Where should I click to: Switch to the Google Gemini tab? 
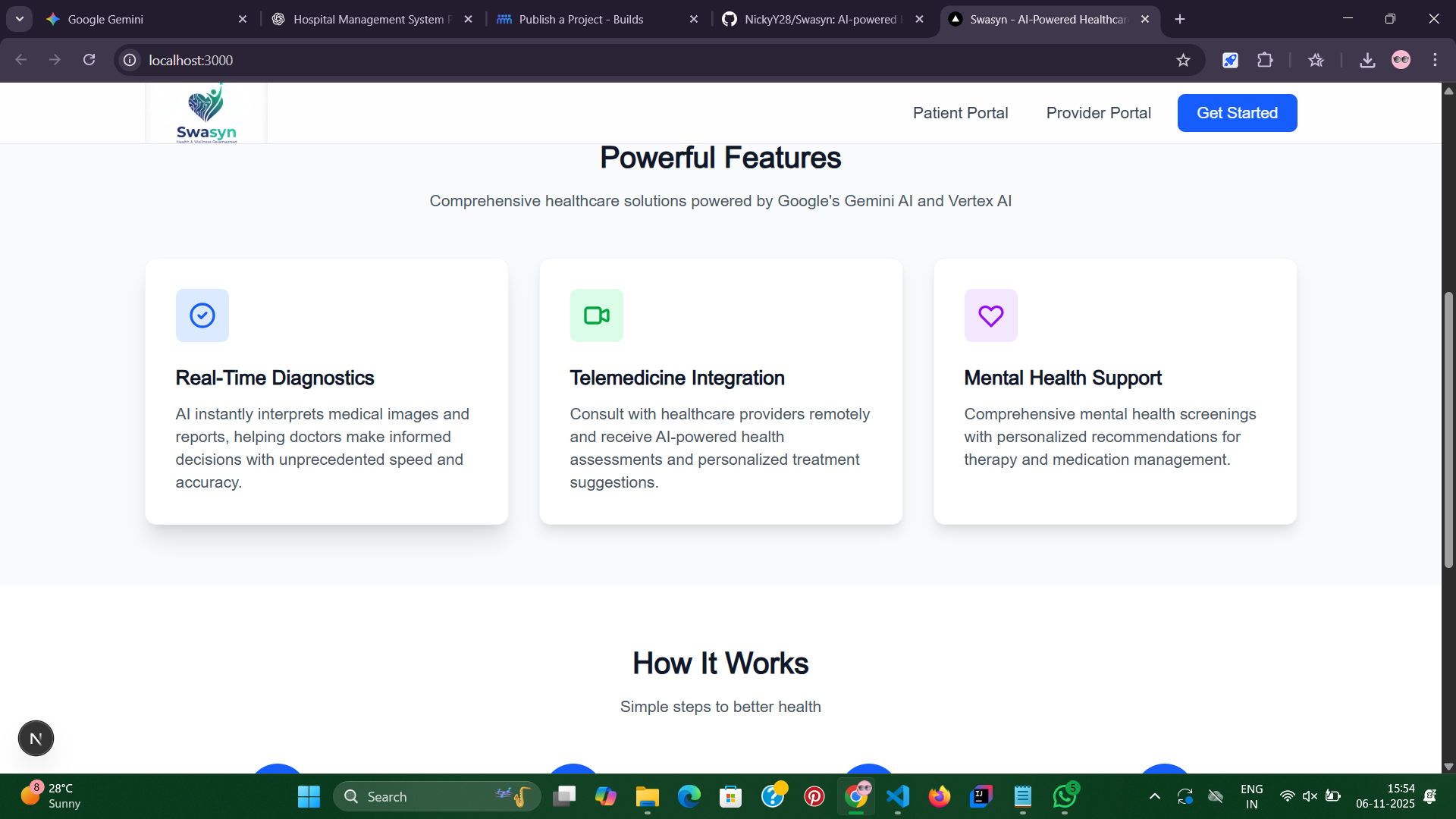tap(106, 19)
